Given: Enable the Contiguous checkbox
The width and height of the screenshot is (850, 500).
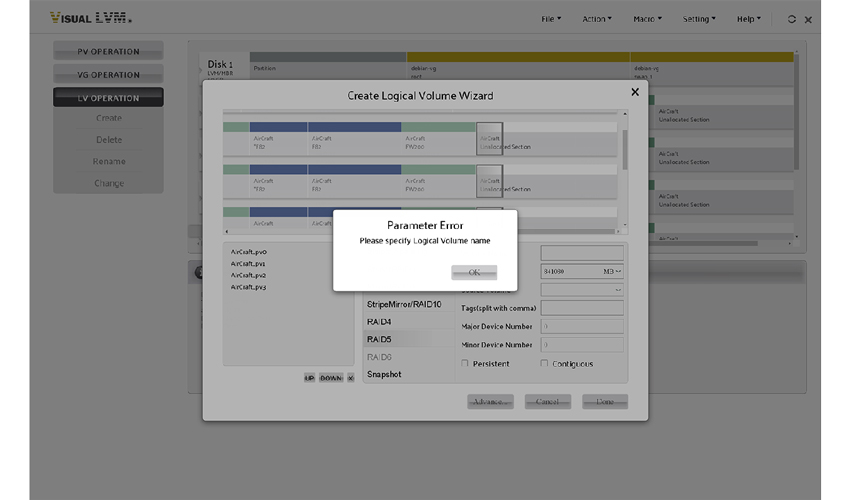Looking at the screenshot, I should pyautogui.click(x=545, y=363).
